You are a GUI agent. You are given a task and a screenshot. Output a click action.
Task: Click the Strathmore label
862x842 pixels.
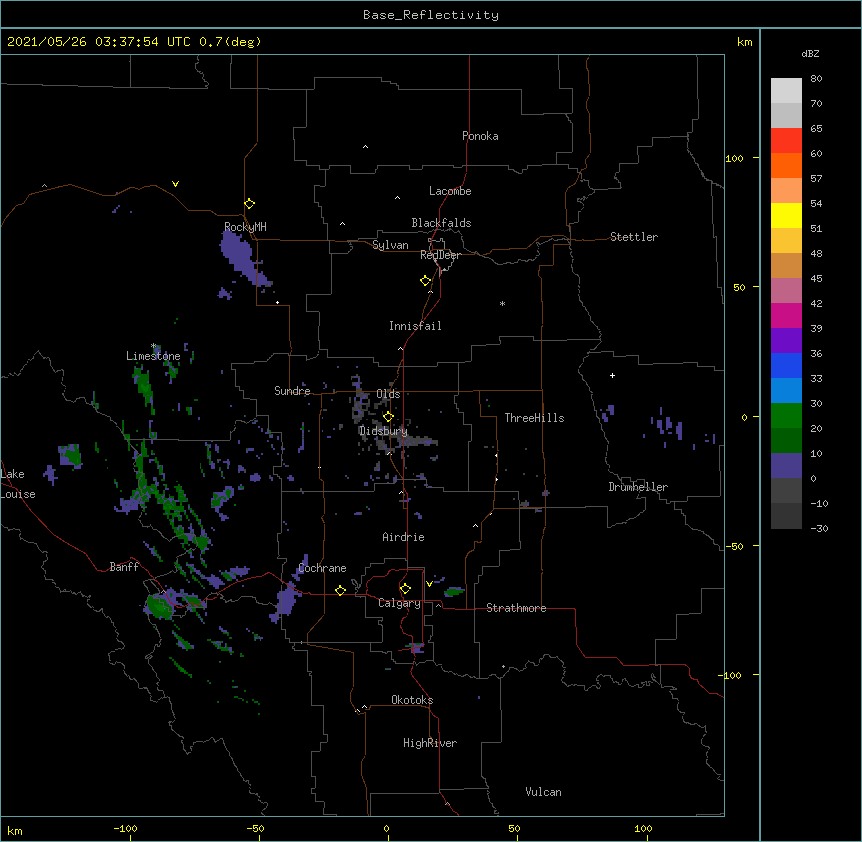516,608
